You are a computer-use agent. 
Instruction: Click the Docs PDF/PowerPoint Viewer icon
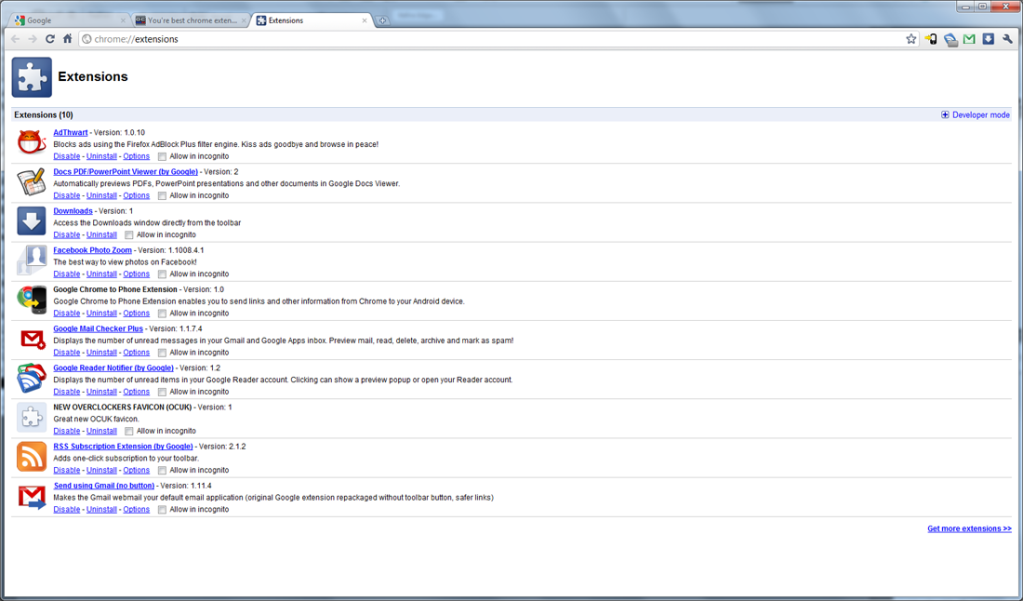[31, 182]
